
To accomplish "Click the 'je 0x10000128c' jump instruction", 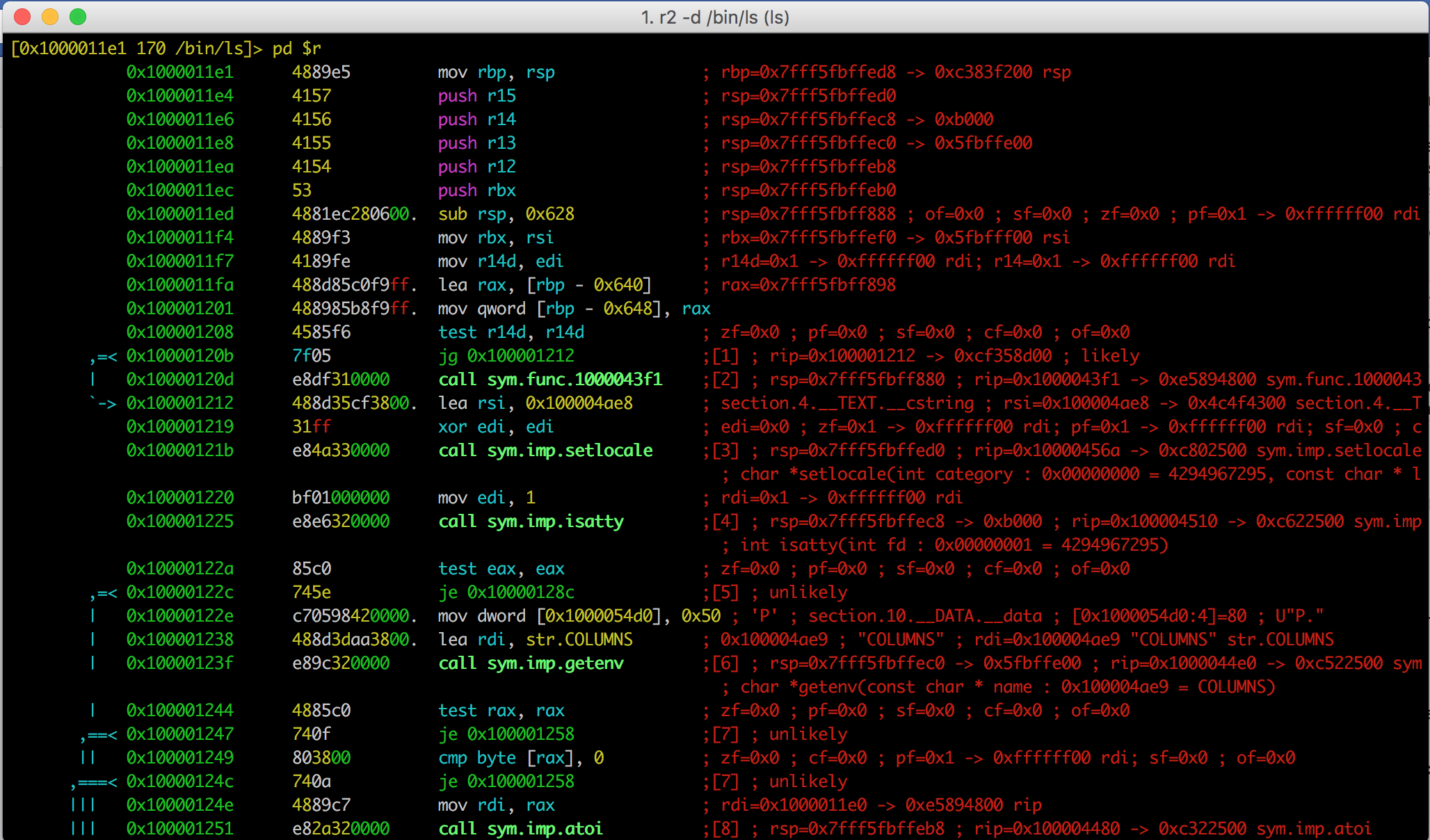I will (506, 592).
